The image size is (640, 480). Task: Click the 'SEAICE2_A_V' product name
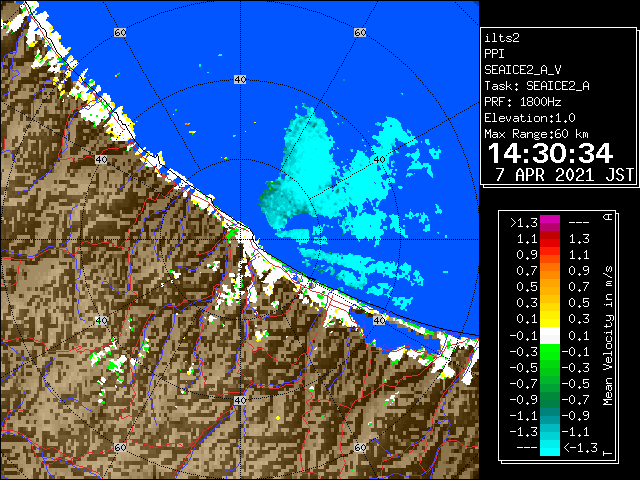tap(522, 70)
